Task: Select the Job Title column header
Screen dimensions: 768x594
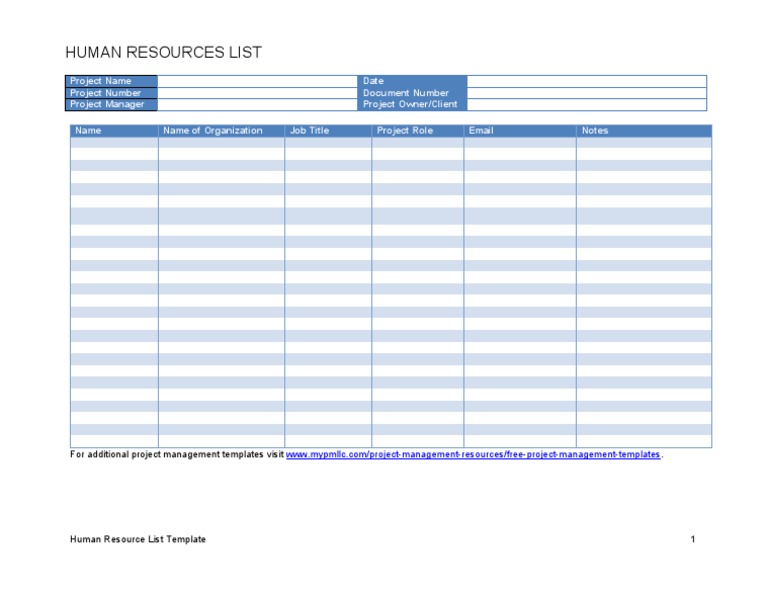Action: [328, 130]
